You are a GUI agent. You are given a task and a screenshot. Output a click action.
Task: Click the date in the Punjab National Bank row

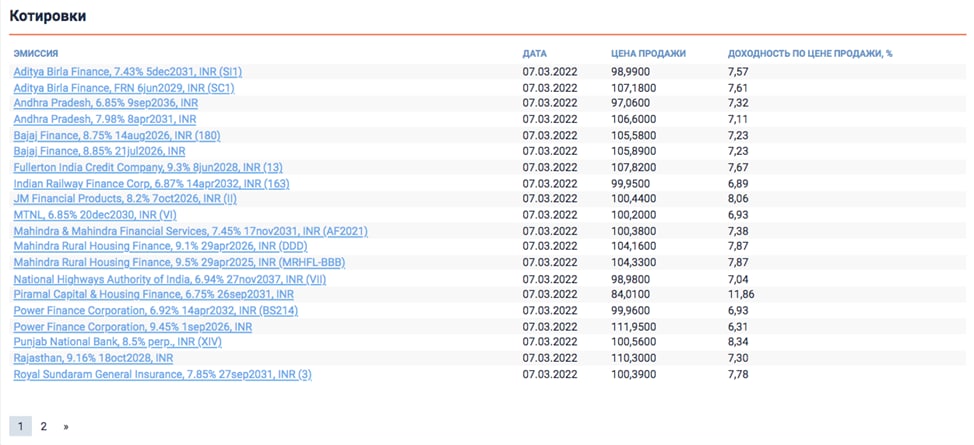[x=550, y=342]
